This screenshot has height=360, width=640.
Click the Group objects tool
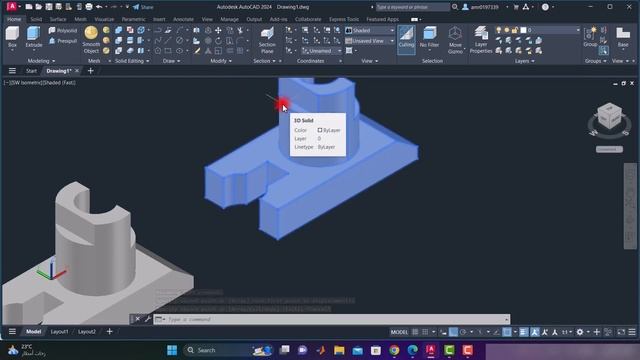590,37
